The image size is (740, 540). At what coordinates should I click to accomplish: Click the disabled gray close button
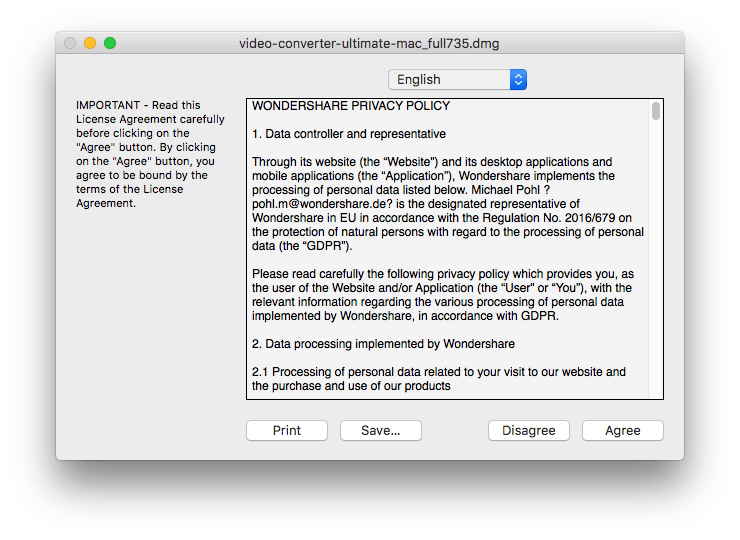pos(70,43)
